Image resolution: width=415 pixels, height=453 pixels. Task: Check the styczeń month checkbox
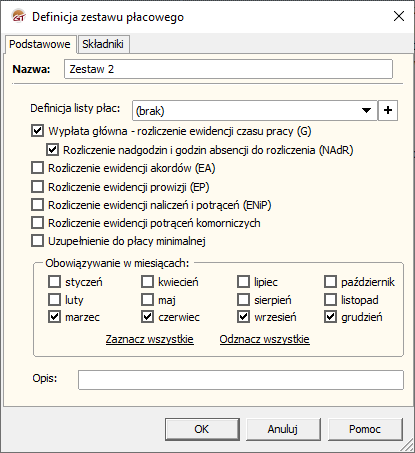pos(54,282)
